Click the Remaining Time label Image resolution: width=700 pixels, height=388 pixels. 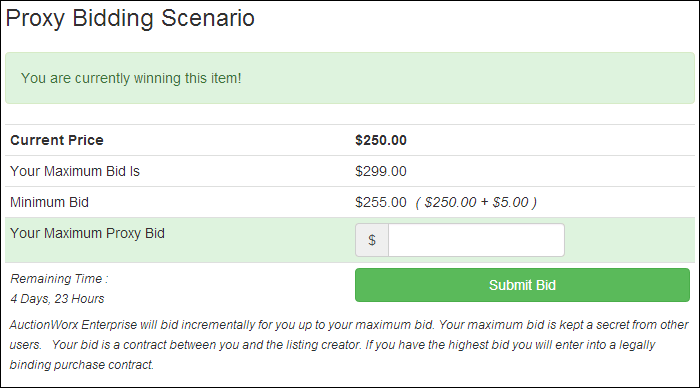pos(59,279)
